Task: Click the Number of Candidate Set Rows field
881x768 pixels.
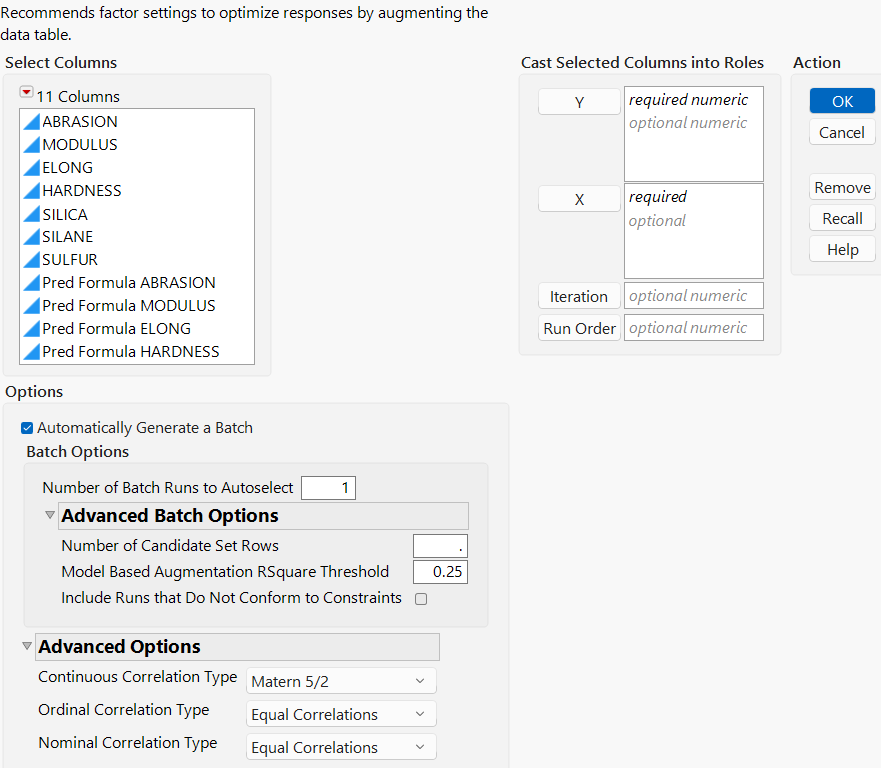Action: (x=440, y=546)
